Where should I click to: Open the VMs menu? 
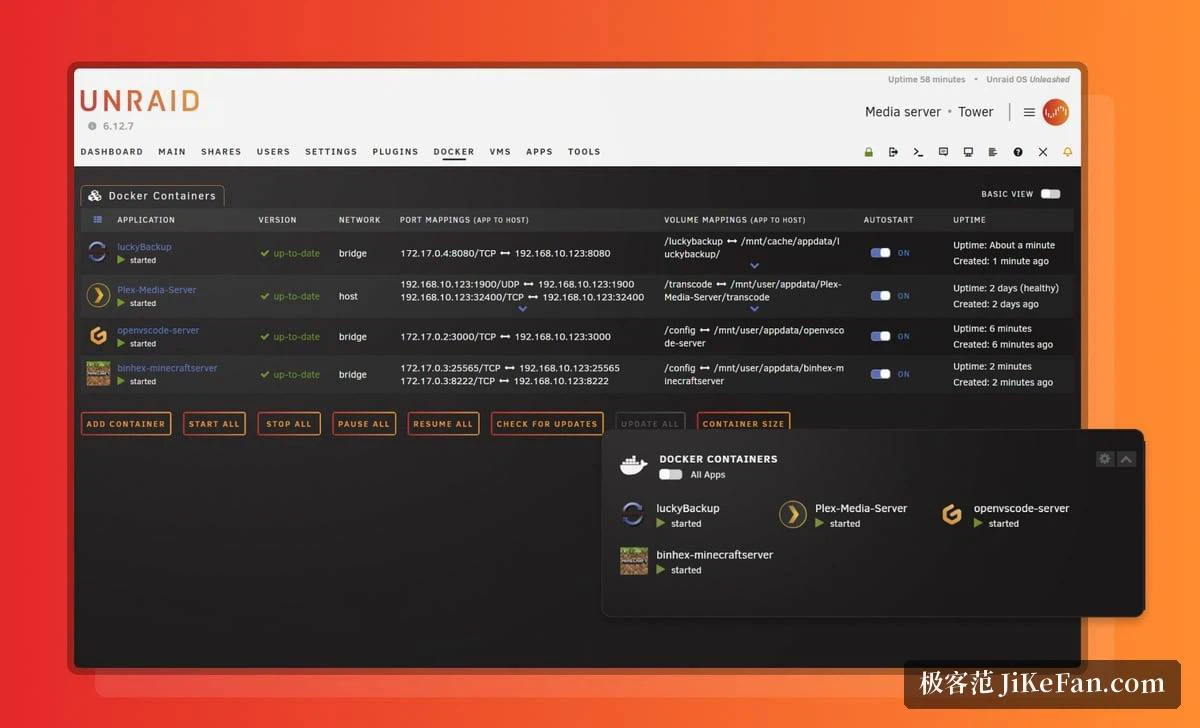tap(500, 152)
